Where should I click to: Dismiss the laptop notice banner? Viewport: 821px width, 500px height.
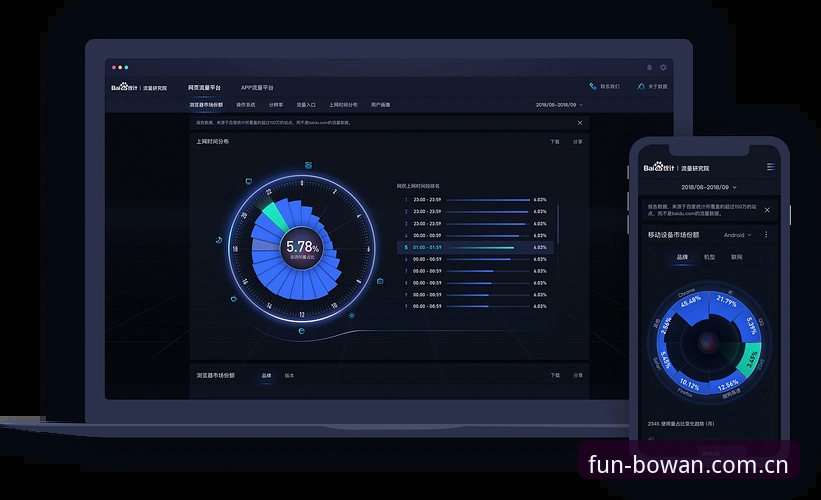pyautogui.click(x=580, y=123)
